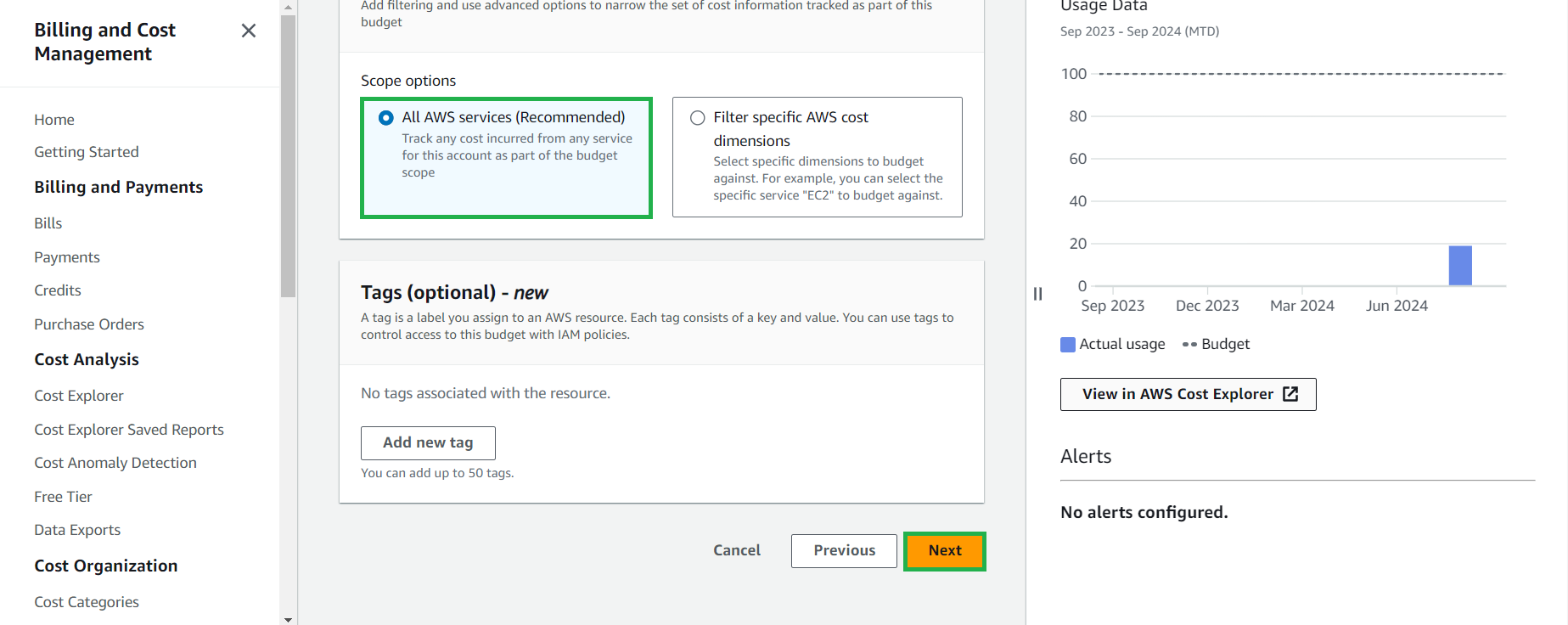1568x625 pixels.
Task: Click the Billing and Payments heading
Action: coord(119,187)
